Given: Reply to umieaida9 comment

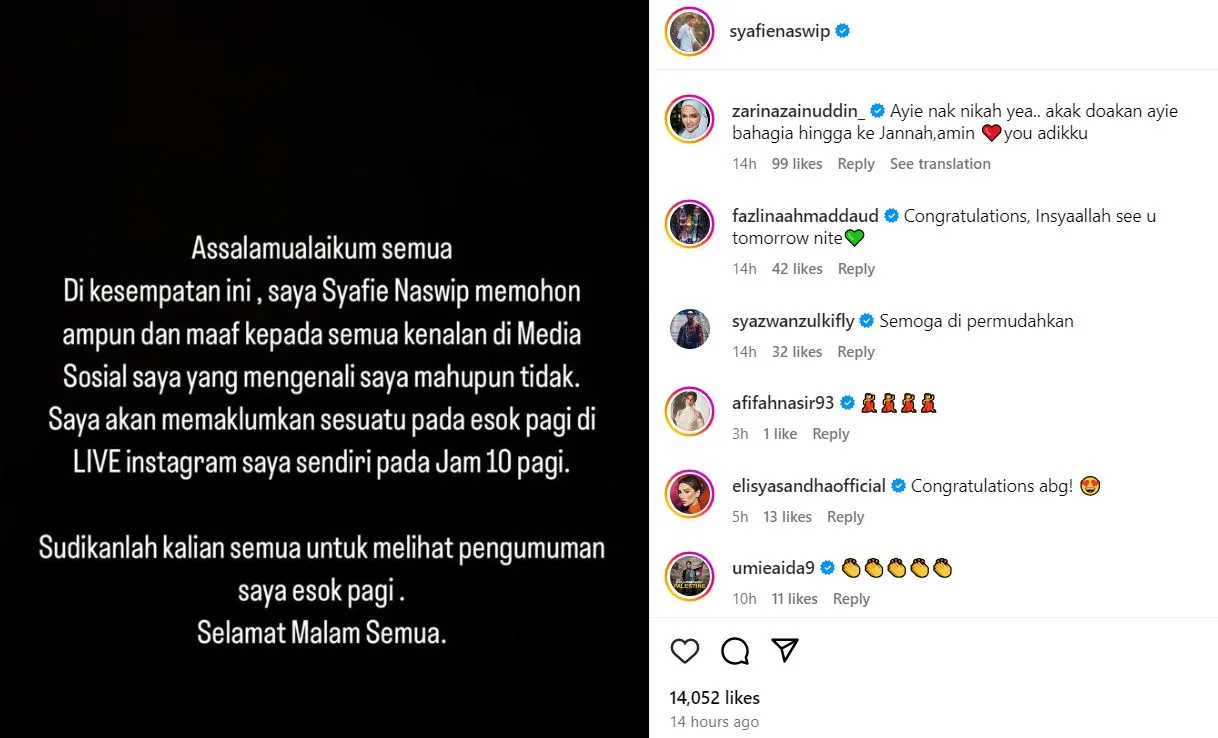Looking at the screenshot, I should (851, 599).
